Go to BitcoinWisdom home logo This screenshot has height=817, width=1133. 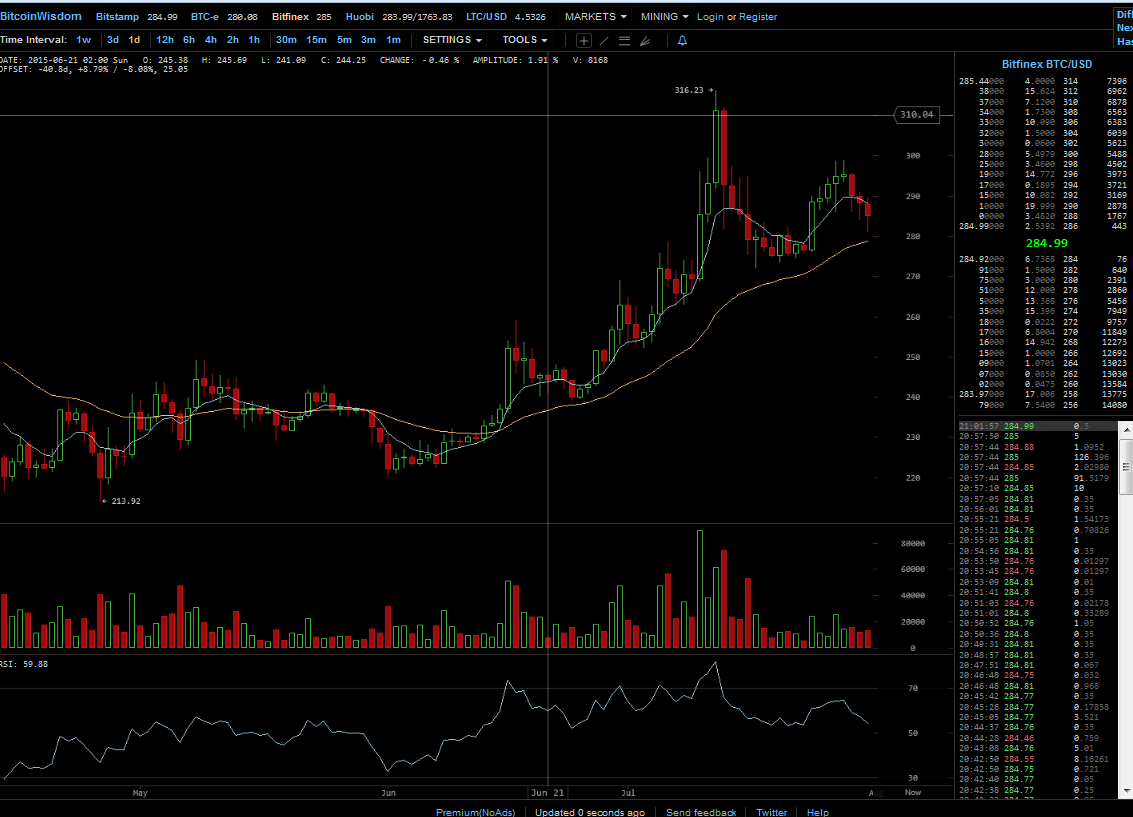pyautogui.click(x=41, y=16)
